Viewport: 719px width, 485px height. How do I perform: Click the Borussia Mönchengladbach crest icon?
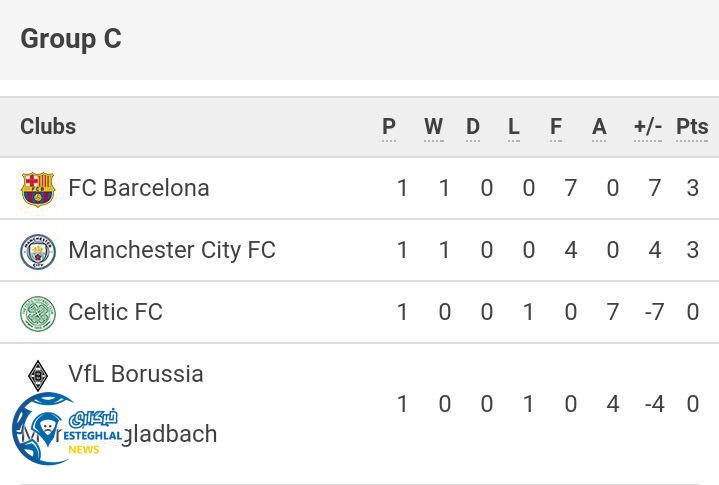coord(38,376)
